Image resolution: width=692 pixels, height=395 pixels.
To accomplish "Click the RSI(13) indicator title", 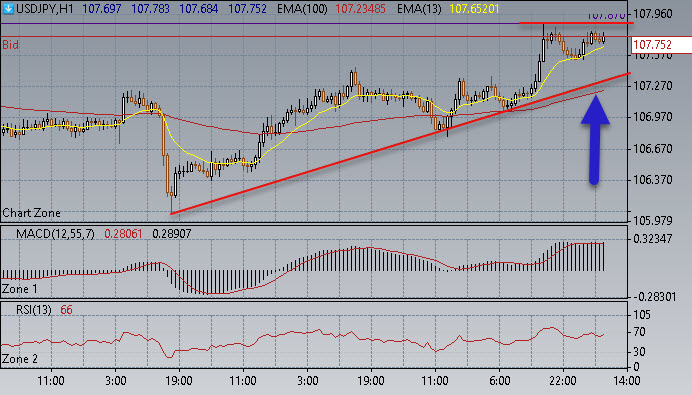I will [34, 310].
